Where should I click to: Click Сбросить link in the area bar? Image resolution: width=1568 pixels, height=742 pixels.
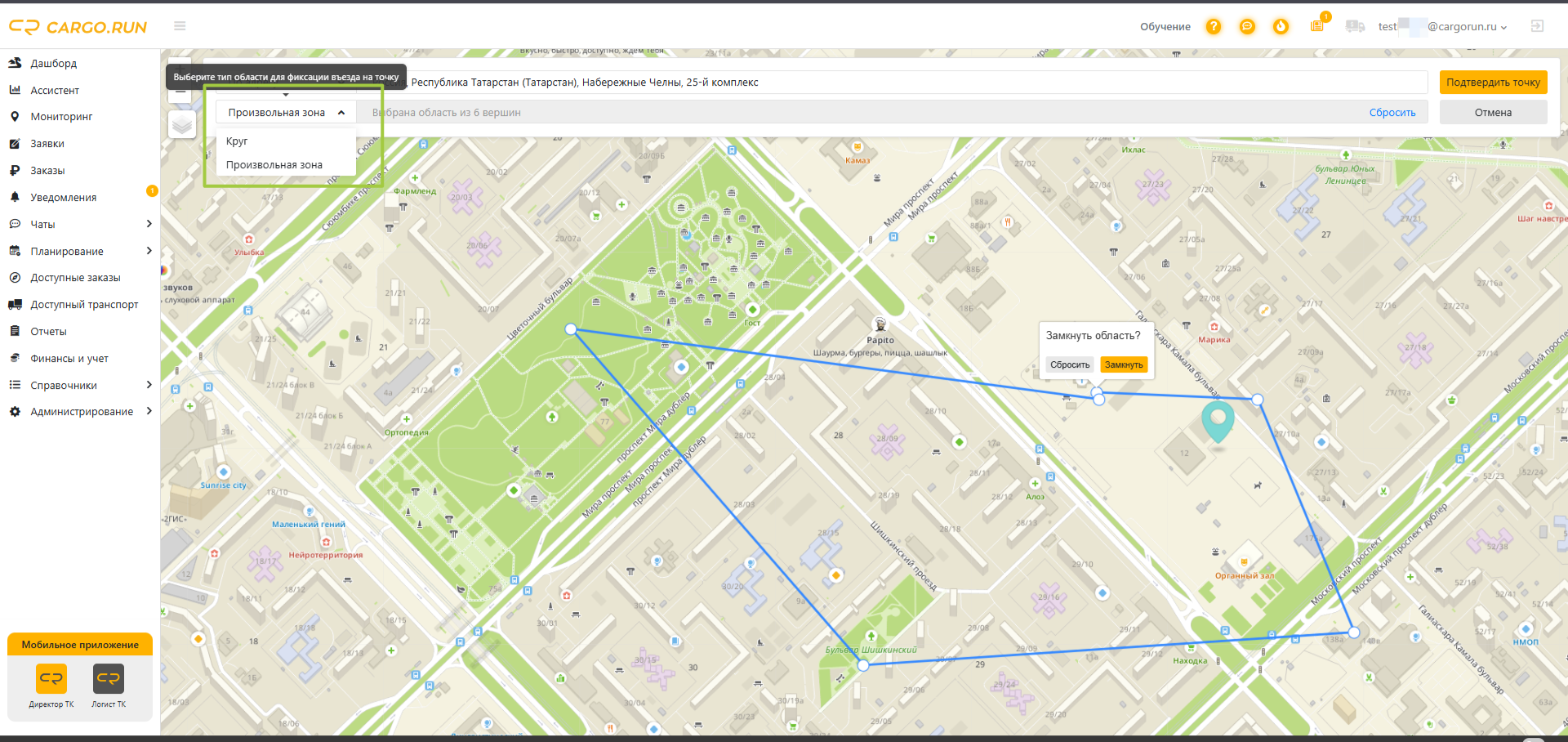(x=1392, y=113)
